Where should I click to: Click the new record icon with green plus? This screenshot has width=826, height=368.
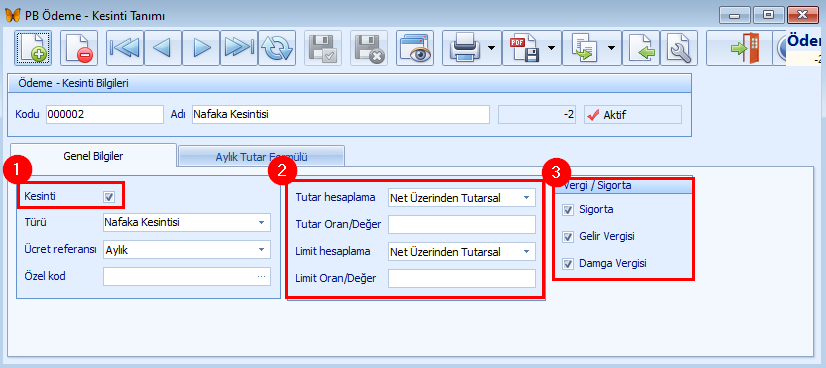pyautogui.click(x=33, y=48)
